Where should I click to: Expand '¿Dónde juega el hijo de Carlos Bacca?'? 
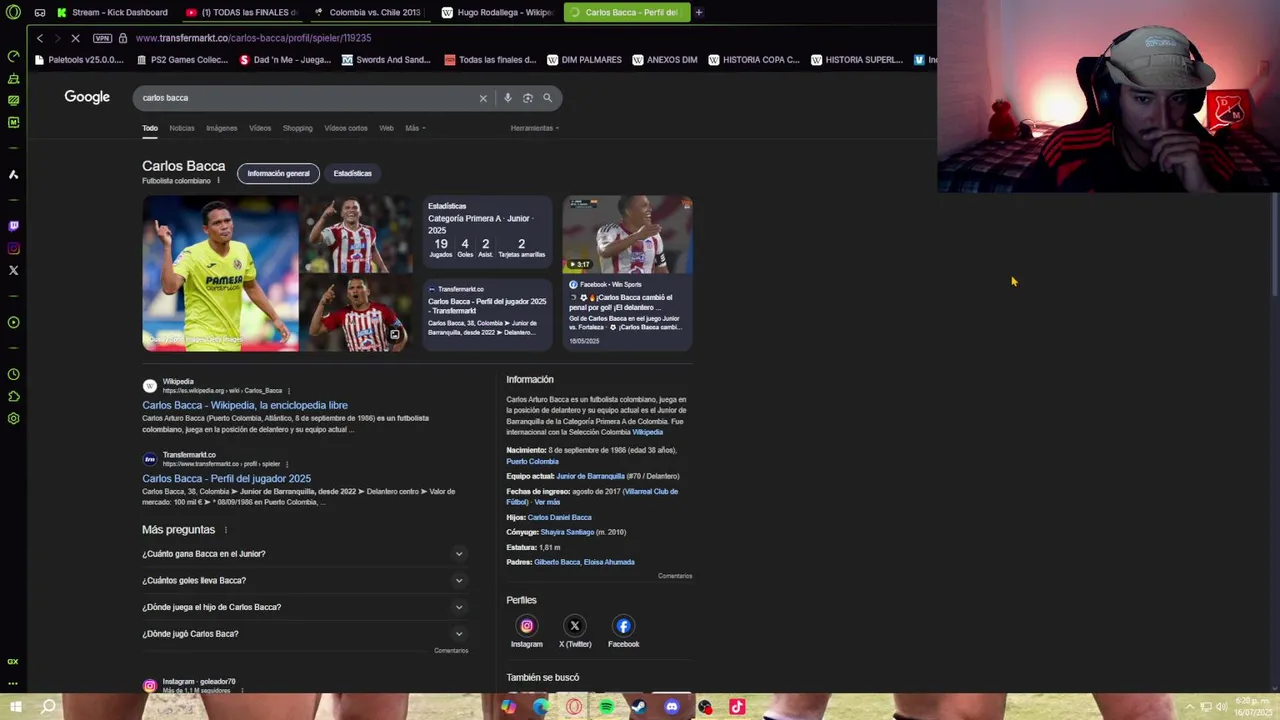point(305,607)
